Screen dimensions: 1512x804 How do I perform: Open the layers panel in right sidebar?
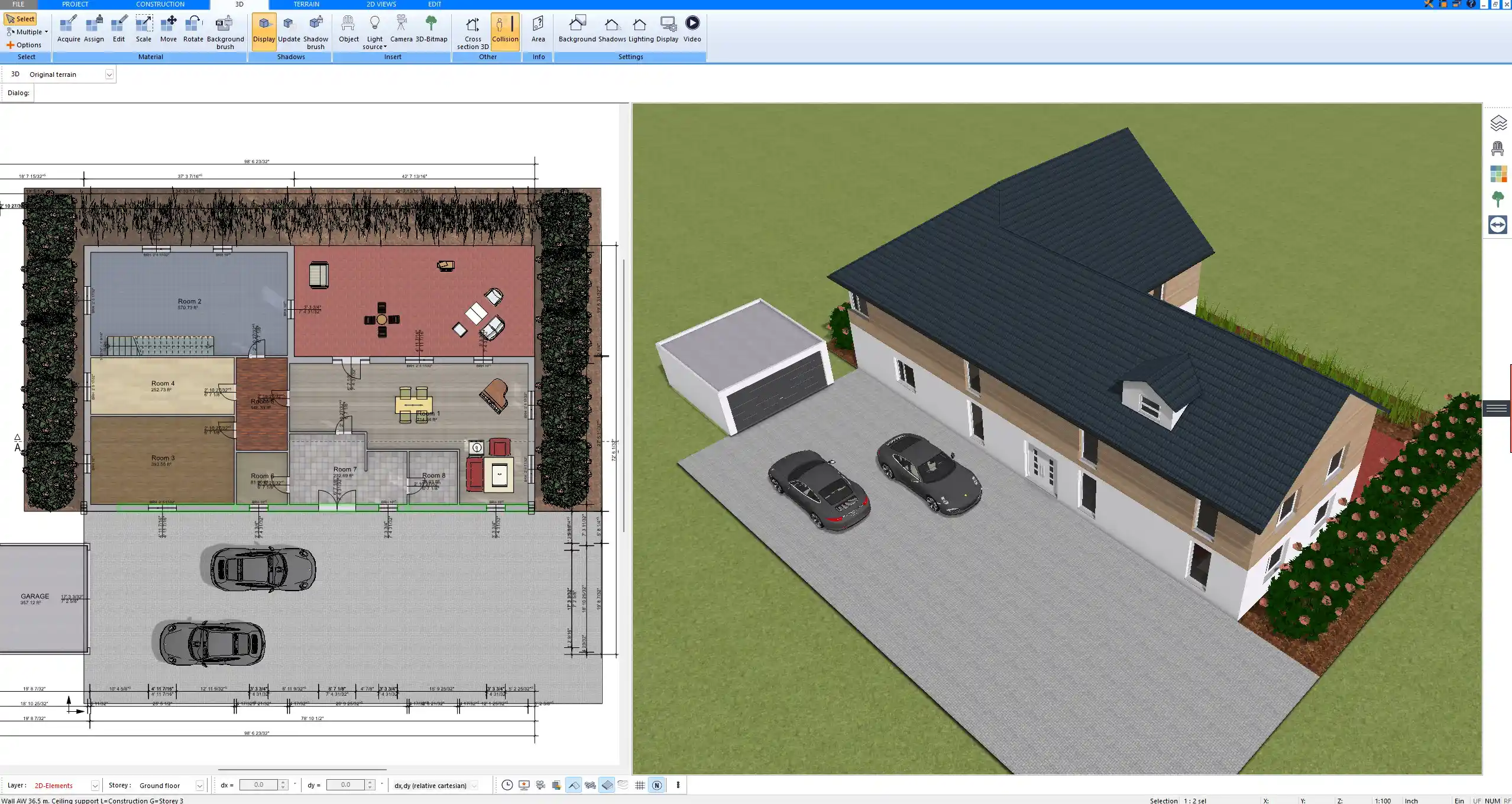point(1498,123)
